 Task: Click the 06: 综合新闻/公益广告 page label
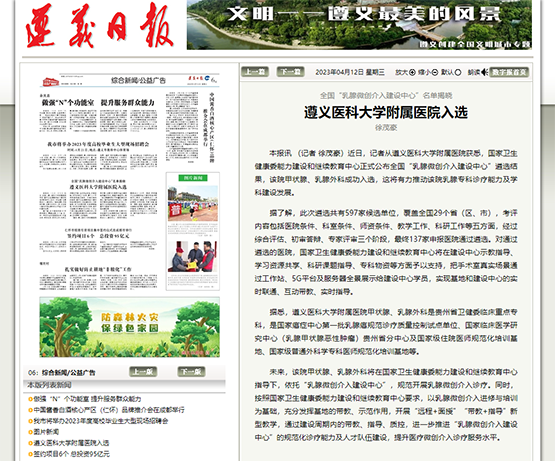pyautogui.click(x=62, y=372)
